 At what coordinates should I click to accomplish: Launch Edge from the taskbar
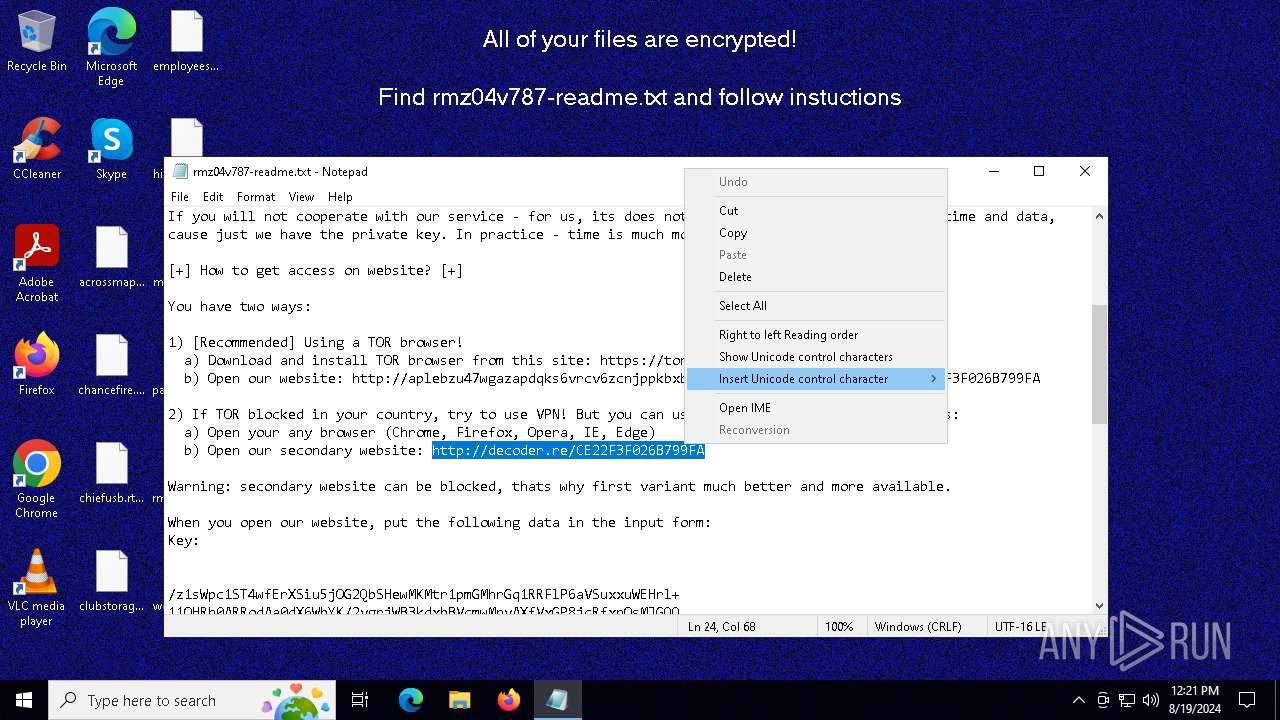pos(411,700)
